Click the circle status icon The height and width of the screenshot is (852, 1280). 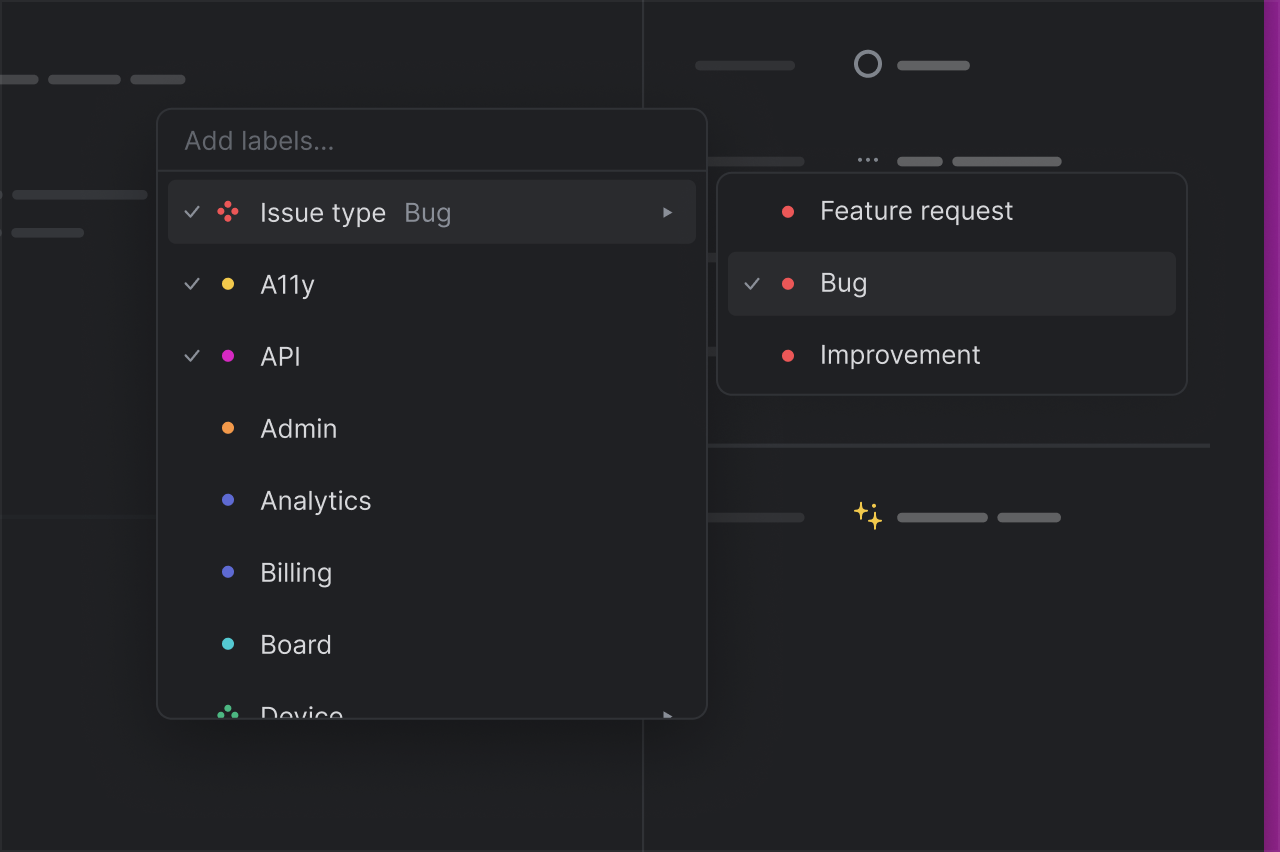(x=868, y=65)
